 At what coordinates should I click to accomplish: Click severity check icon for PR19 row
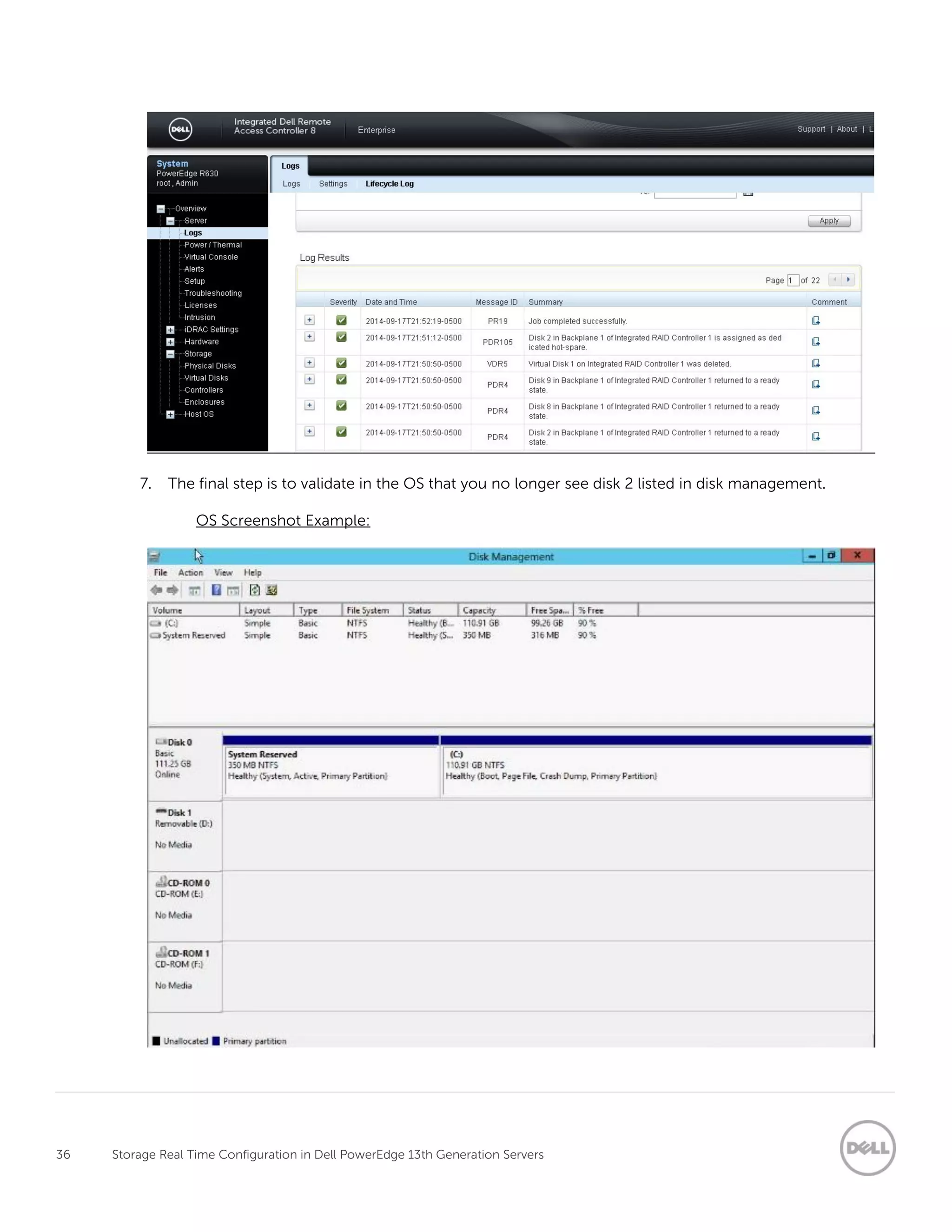(x=341, y=320)
